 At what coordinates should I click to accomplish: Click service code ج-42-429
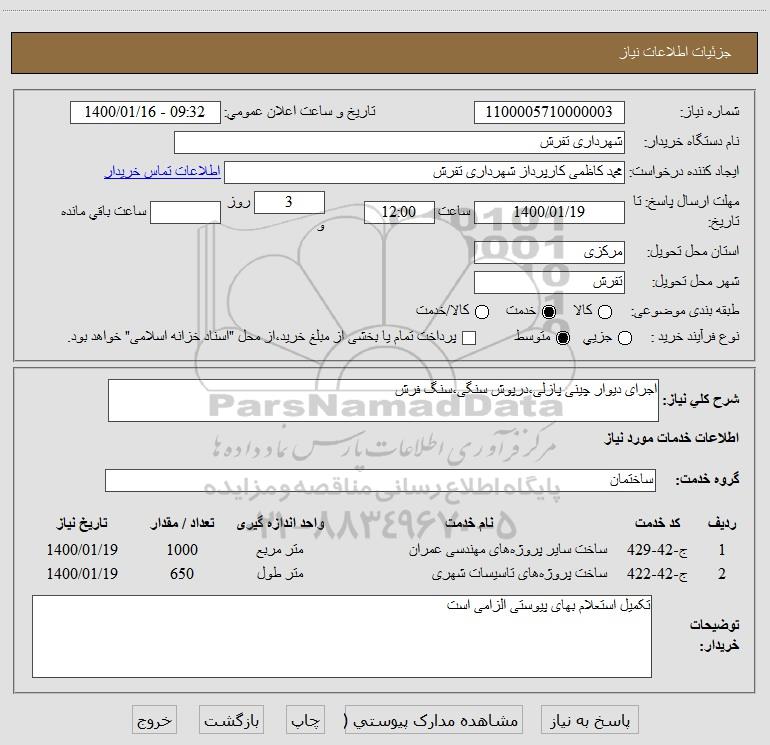tap(657, 550)
